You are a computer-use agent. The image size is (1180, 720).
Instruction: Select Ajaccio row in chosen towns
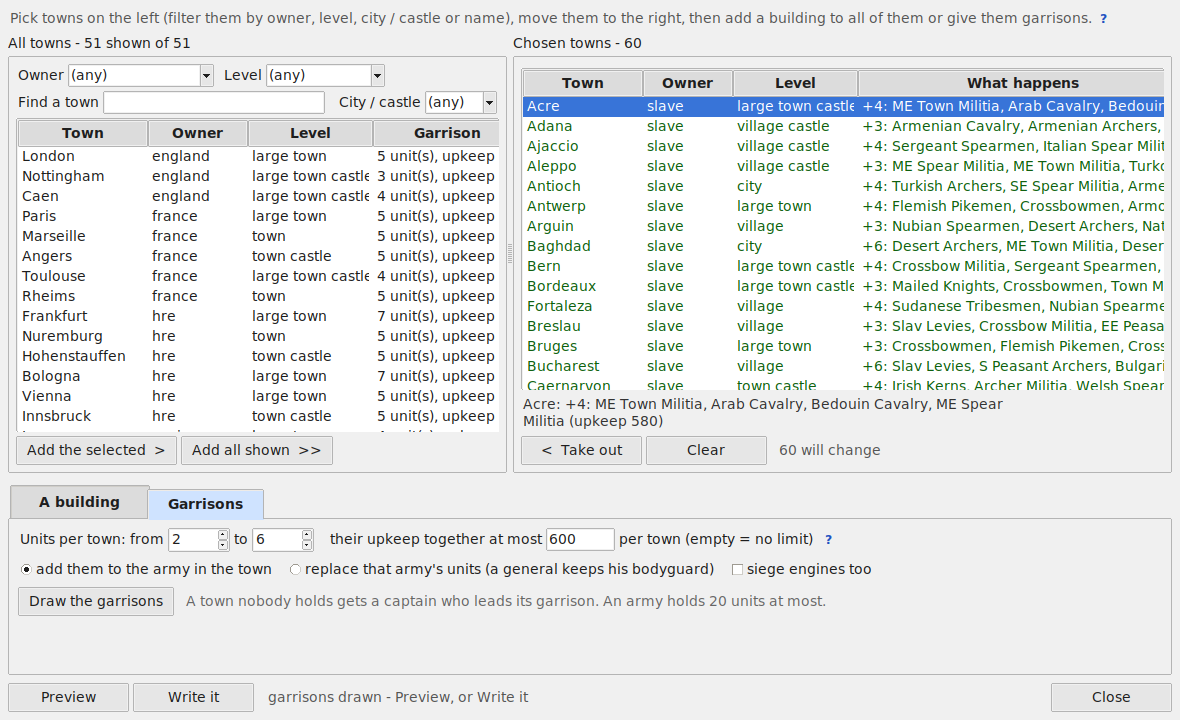tap(844, 147)
